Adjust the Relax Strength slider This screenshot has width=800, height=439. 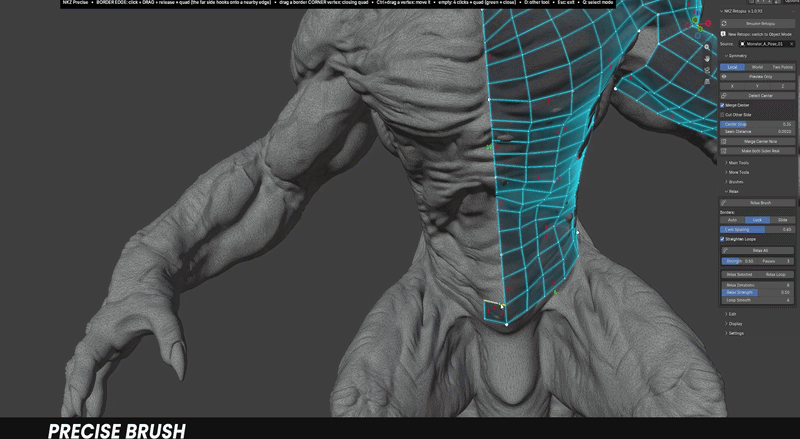[x=757, y=292]
